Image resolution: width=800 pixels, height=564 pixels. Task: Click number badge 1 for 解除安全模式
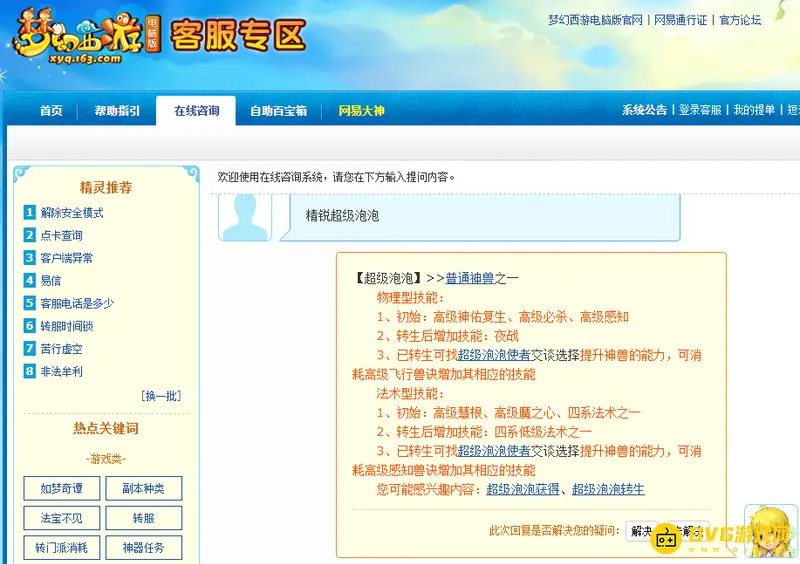click(x=30, y=212)
